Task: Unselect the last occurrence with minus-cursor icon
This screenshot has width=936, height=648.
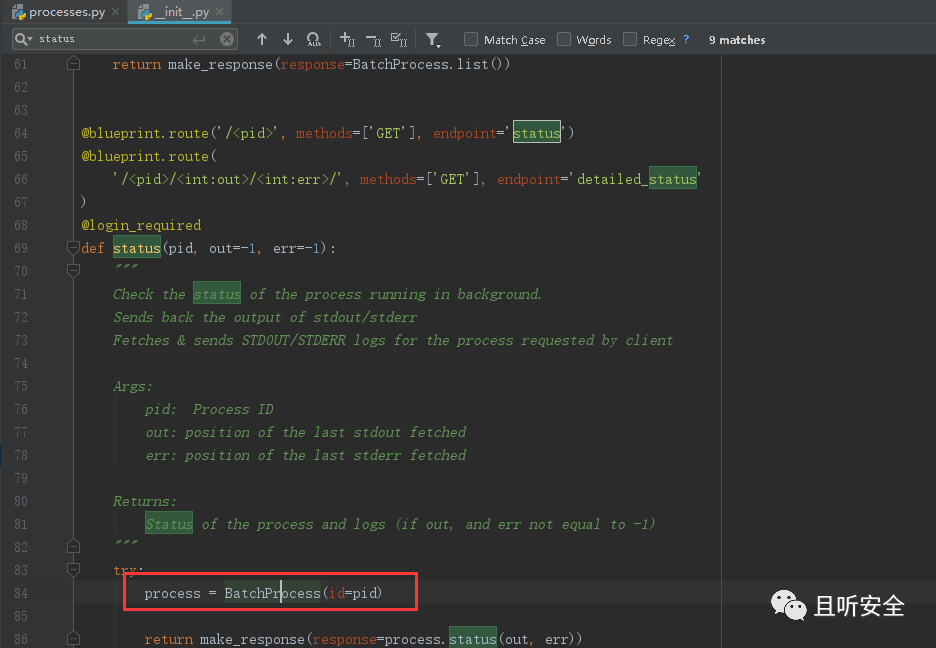Action: [374, 39]
